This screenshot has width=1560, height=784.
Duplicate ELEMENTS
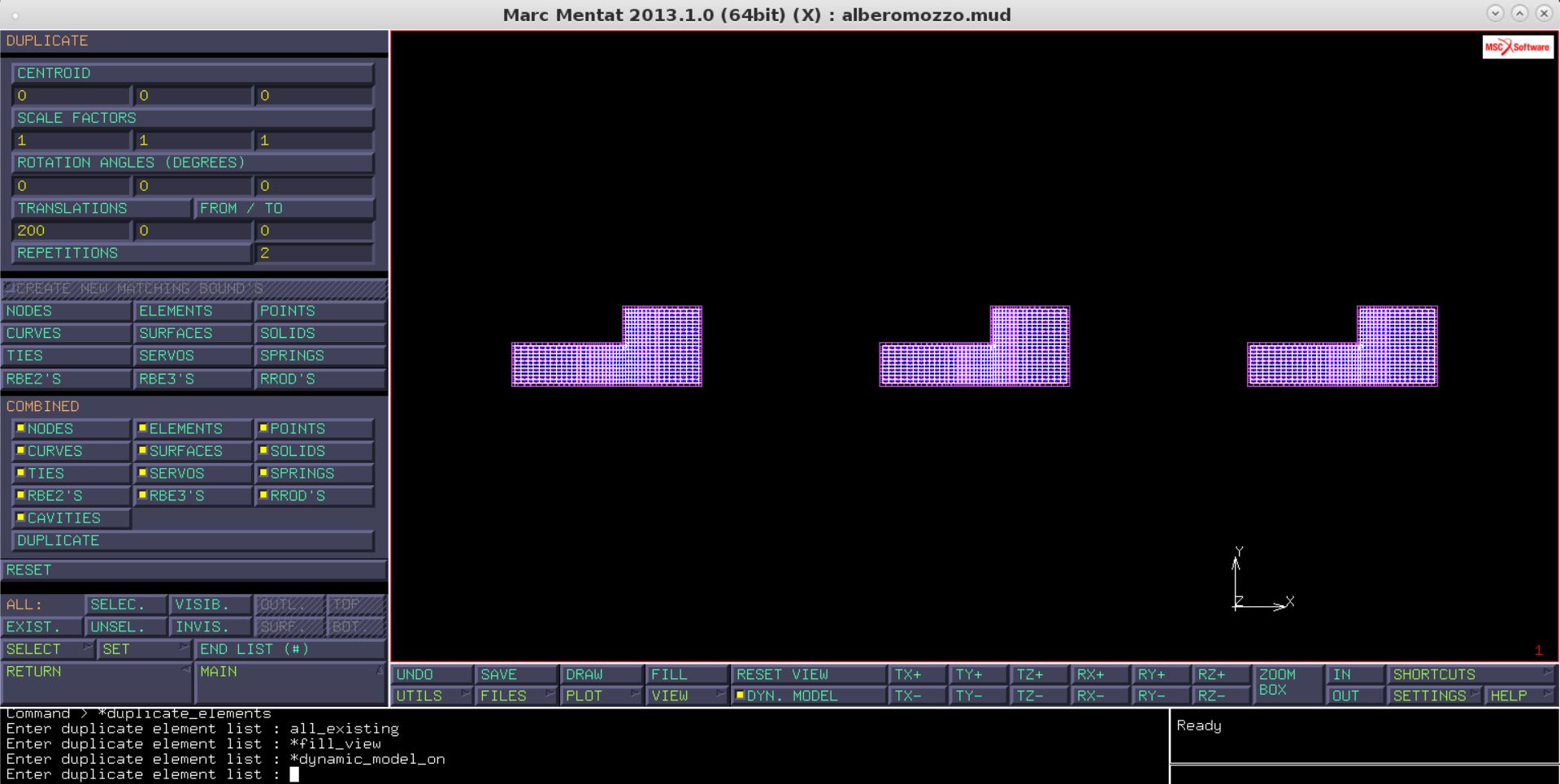pos(192,311)
